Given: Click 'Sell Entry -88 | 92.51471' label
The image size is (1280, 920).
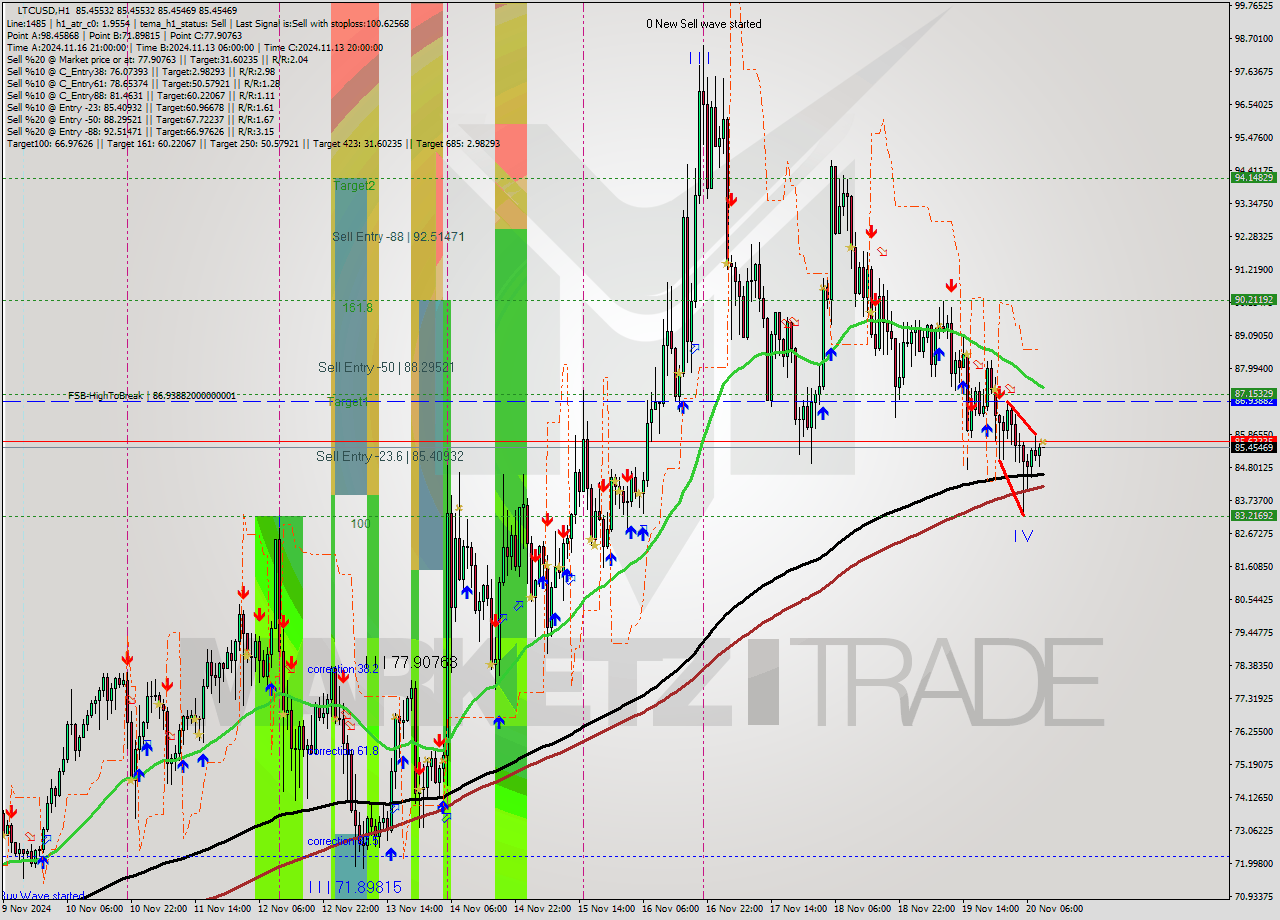Looking at the screenshot, I should pos(398,237).
